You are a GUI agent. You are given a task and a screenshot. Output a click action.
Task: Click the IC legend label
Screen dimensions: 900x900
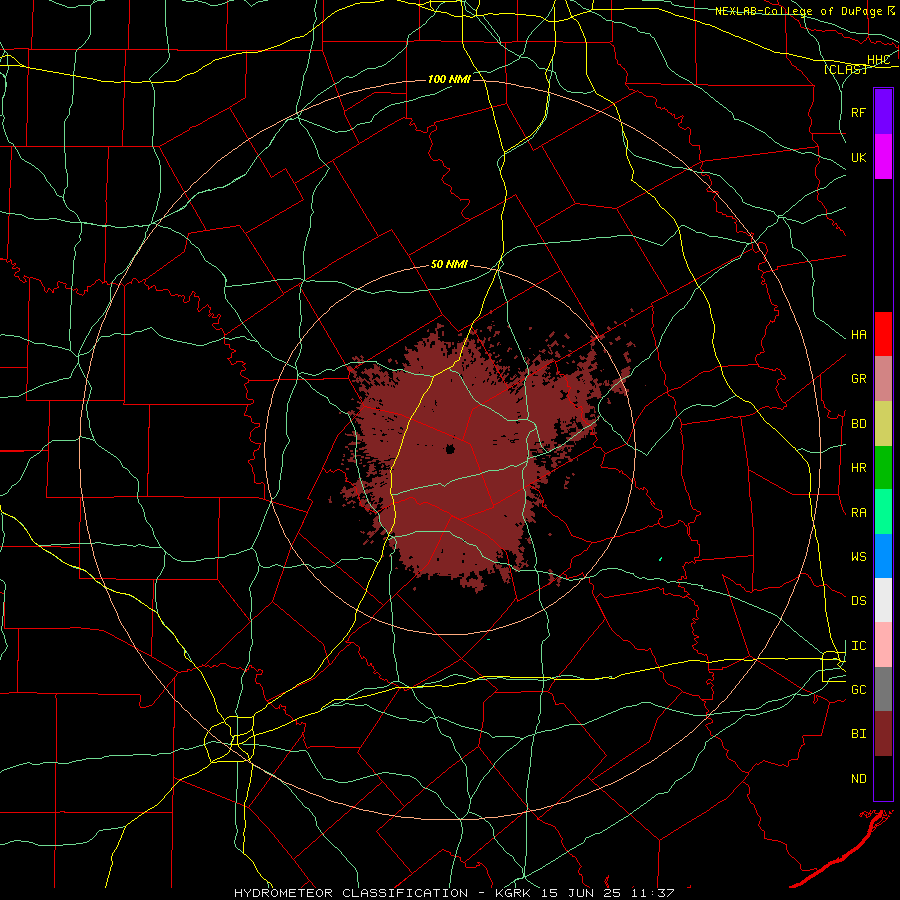858,646
